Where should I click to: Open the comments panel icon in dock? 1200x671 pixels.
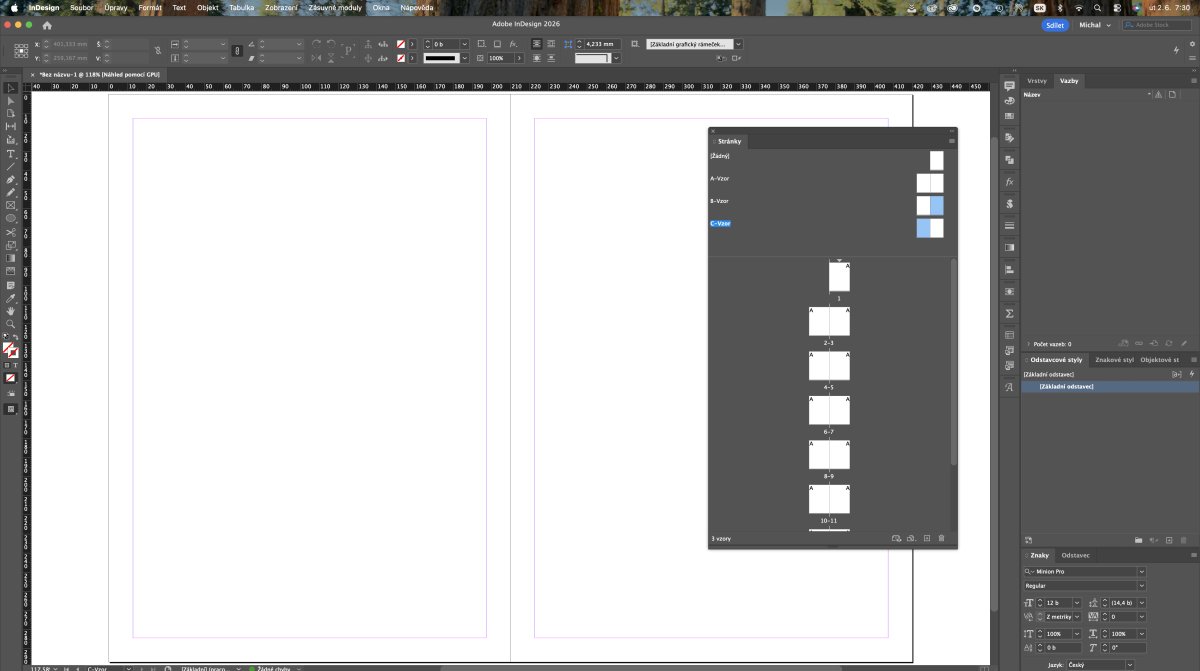click(x=1010, y=86)
